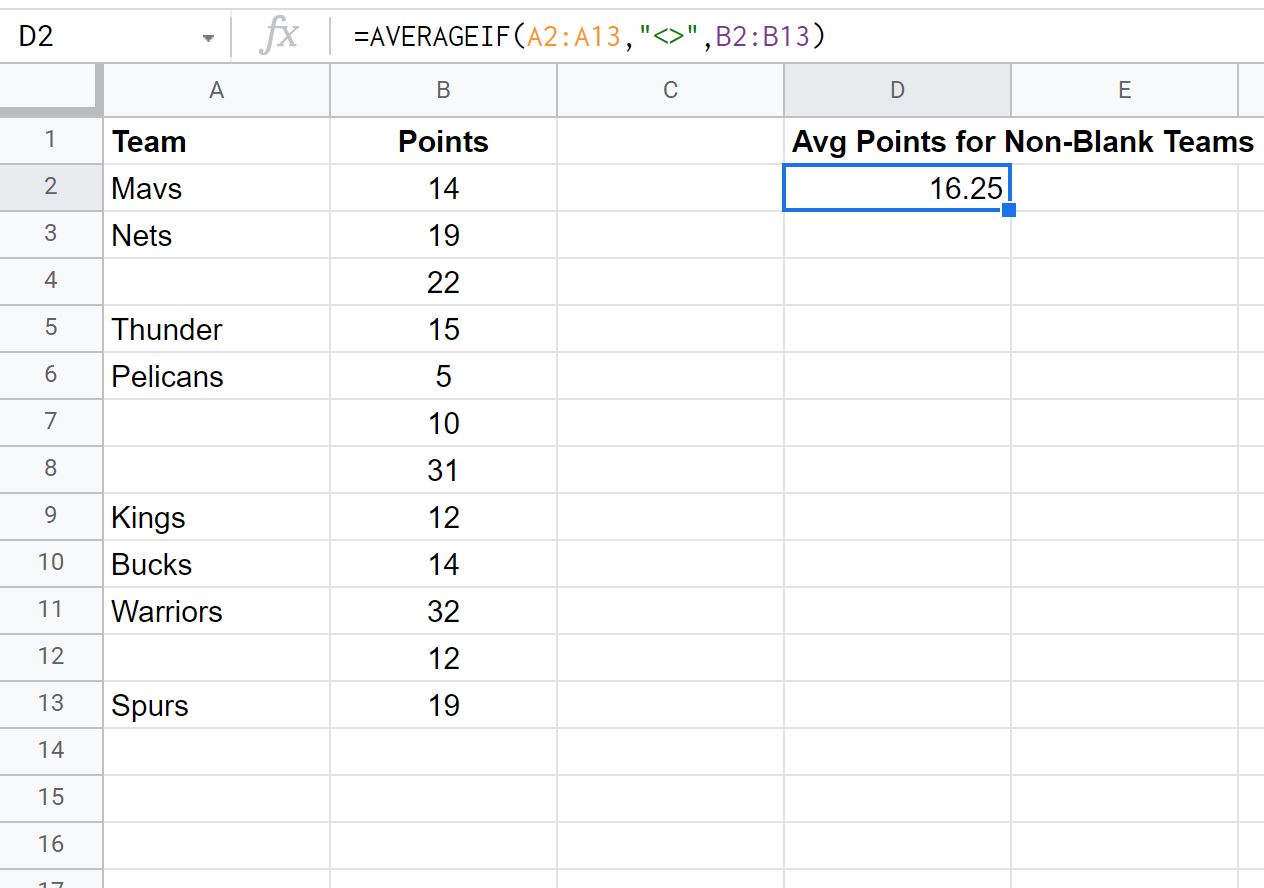Select column D header

click(897, 91)
